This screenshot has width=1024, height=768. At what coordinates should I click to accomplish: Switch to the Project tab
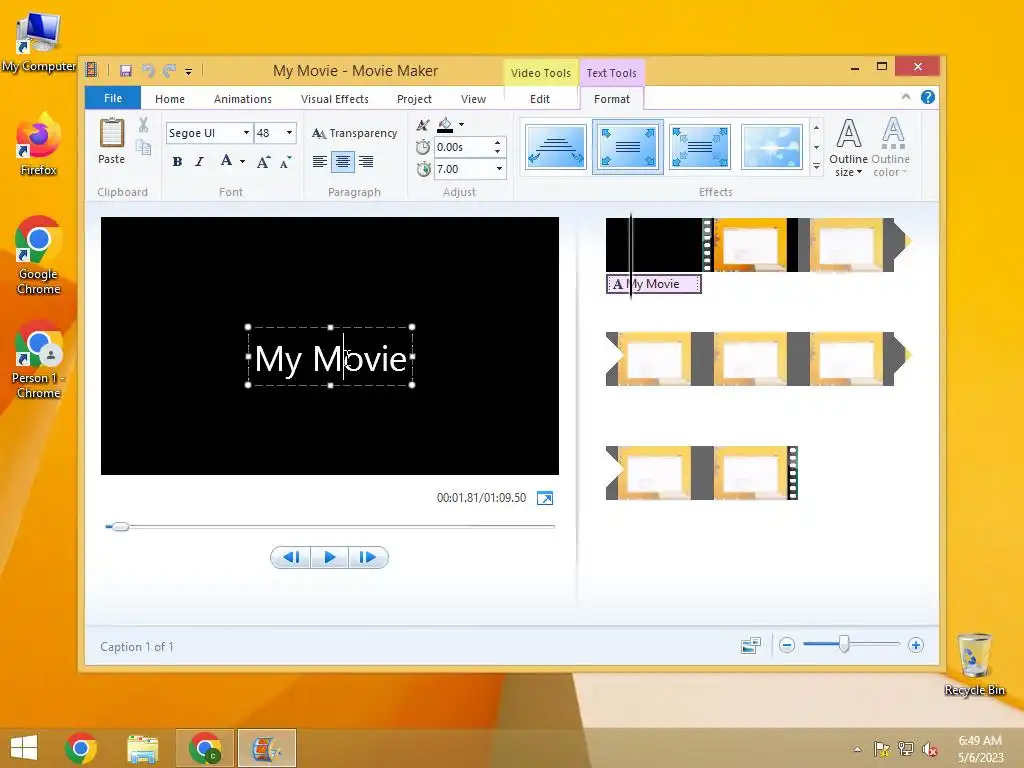point(414,99)
